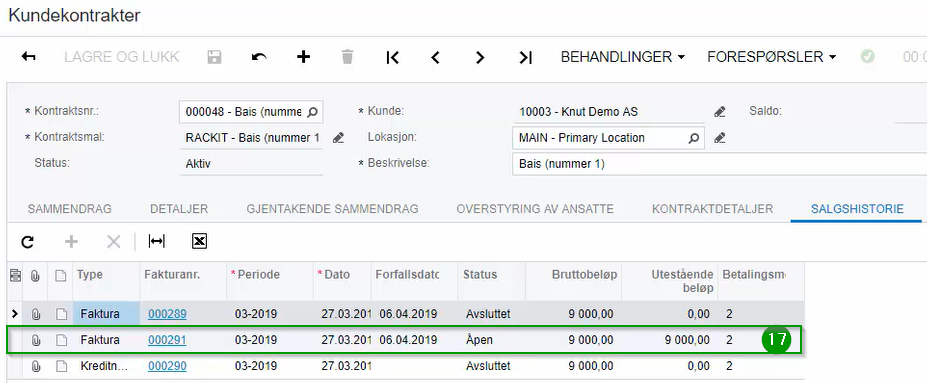Add new record with plus icon
This screenshot has height=383, width=927.
pyautogui.click(x=303, y=57)
